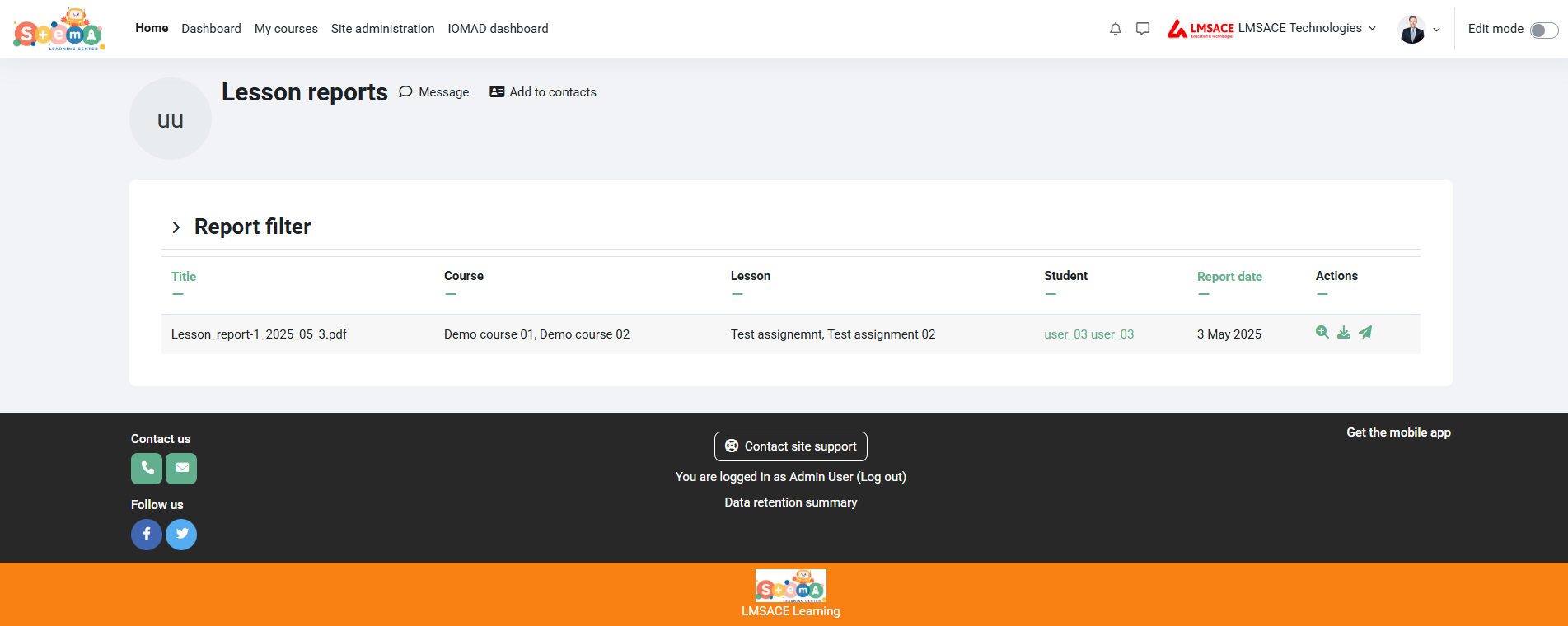Go to Site administration

(x=382, y=29)
